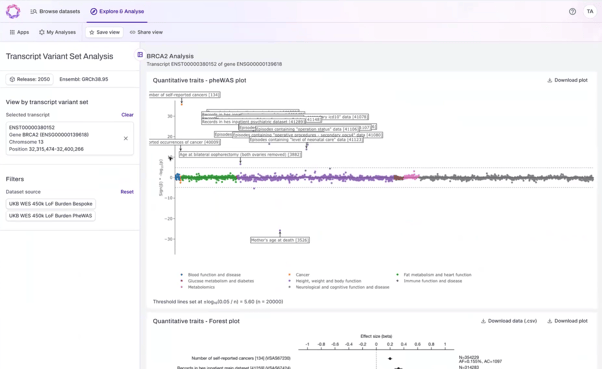Image resolution: width=602 pixels, height=369 pixels.
Task: Click the purple app logo icon
Action: pos(13,12)
